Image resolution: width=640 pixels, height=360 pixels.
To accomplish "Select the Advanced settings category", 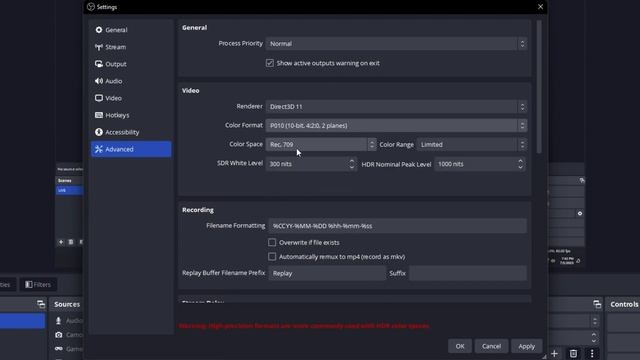I will 131,149.
